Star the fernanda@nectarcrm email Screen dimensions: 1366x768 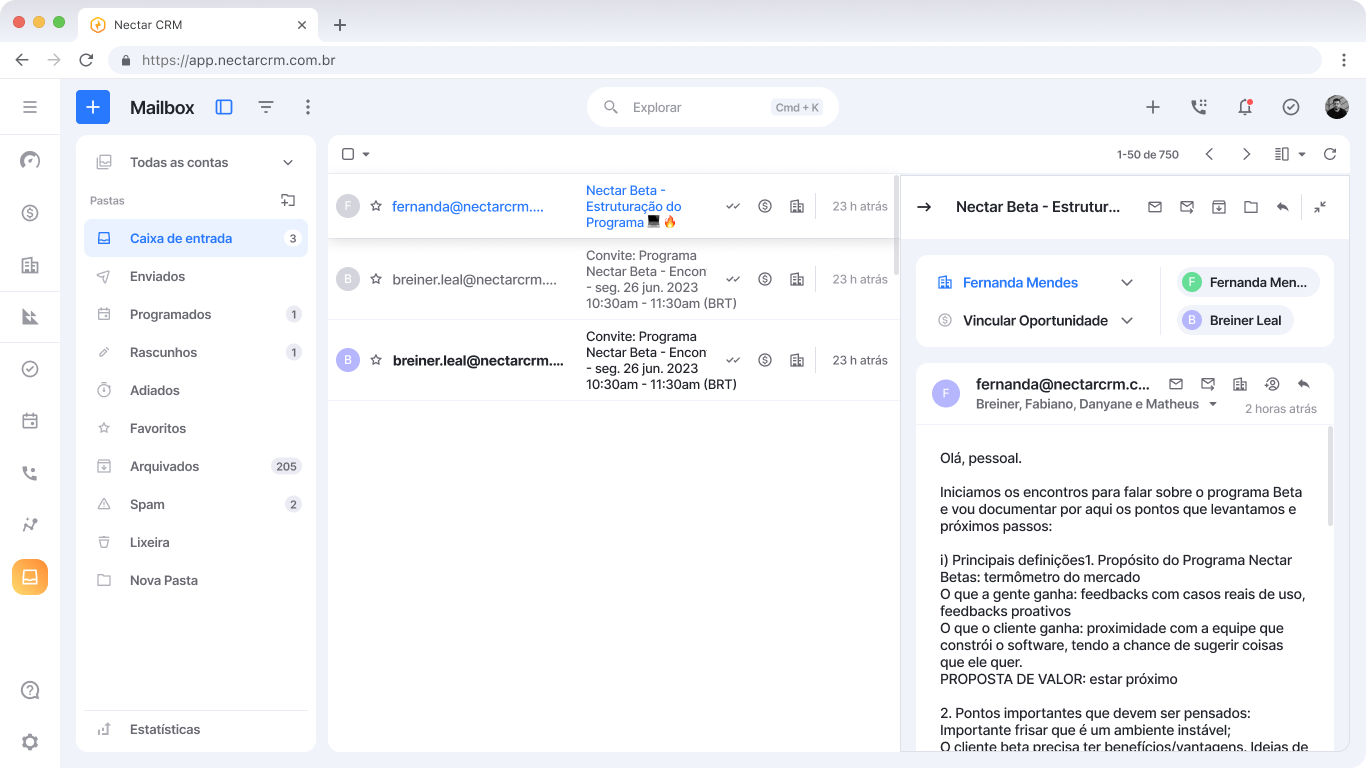point(376,206)
